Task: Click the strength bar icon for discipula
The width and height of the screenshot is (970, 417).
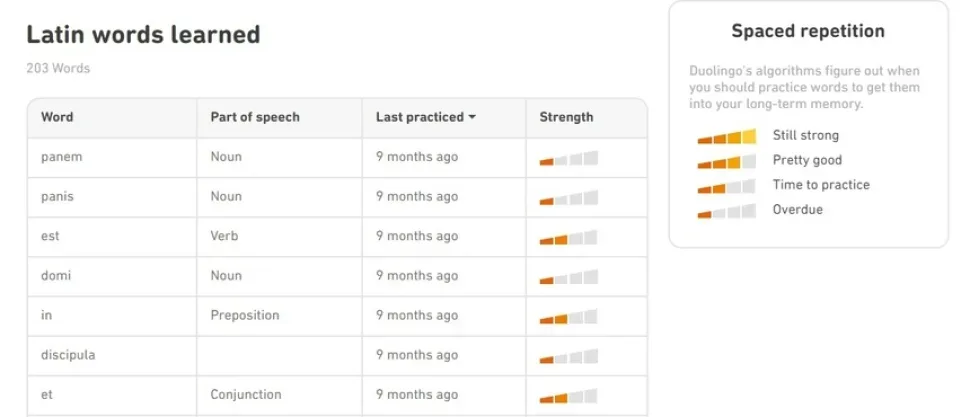Action: coord(569,356)
